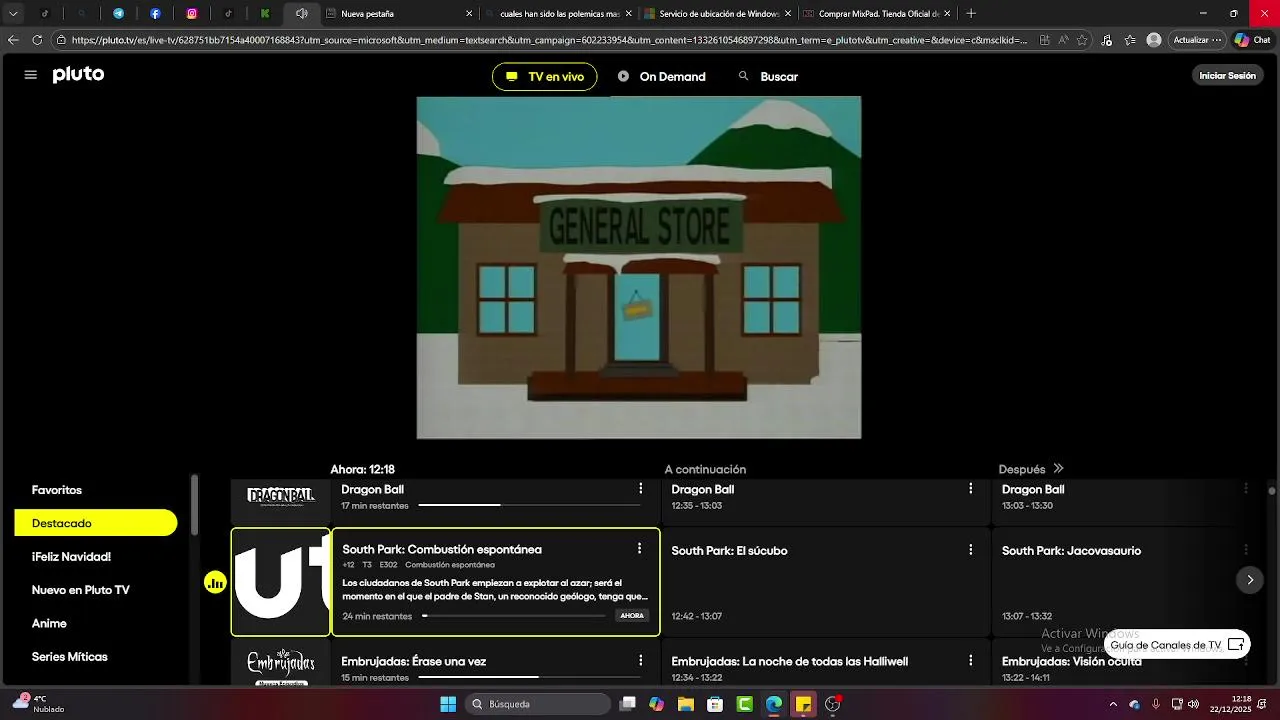Open Copilot Chat in browser
The height and width of the screenshot is (720, 1280).
1253,40
